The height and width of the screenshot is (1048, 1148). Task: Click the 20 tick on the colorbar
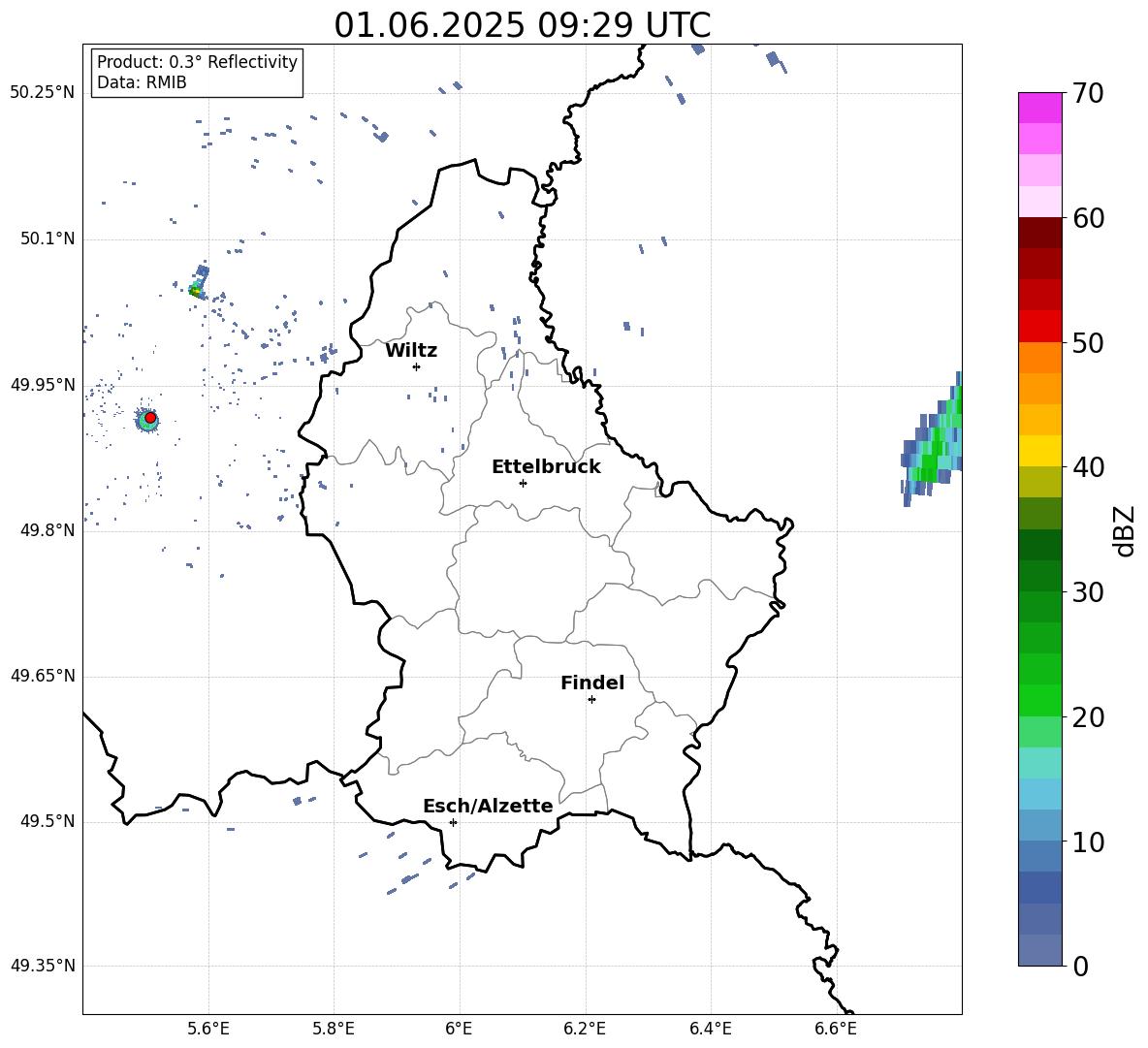click(1088, 716)
